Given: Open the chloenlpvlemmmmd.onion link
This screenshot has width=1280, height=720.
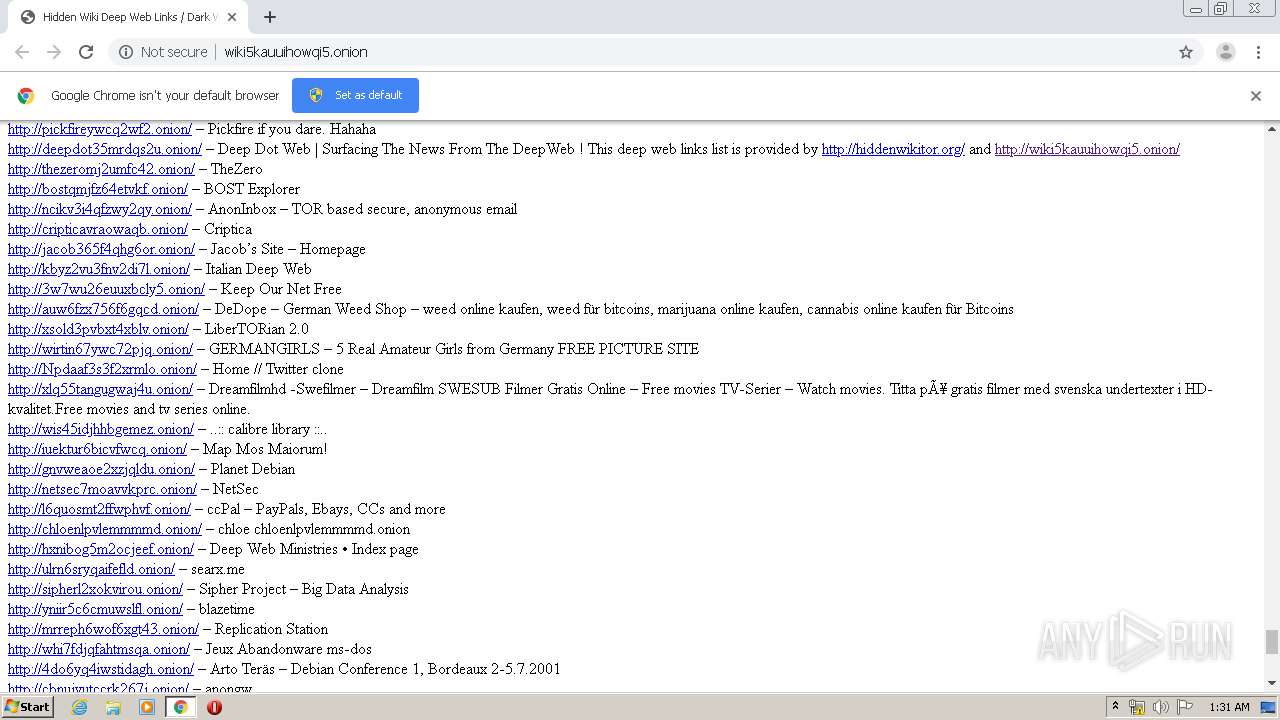Looking at the screenshot, I should point(105,529).
